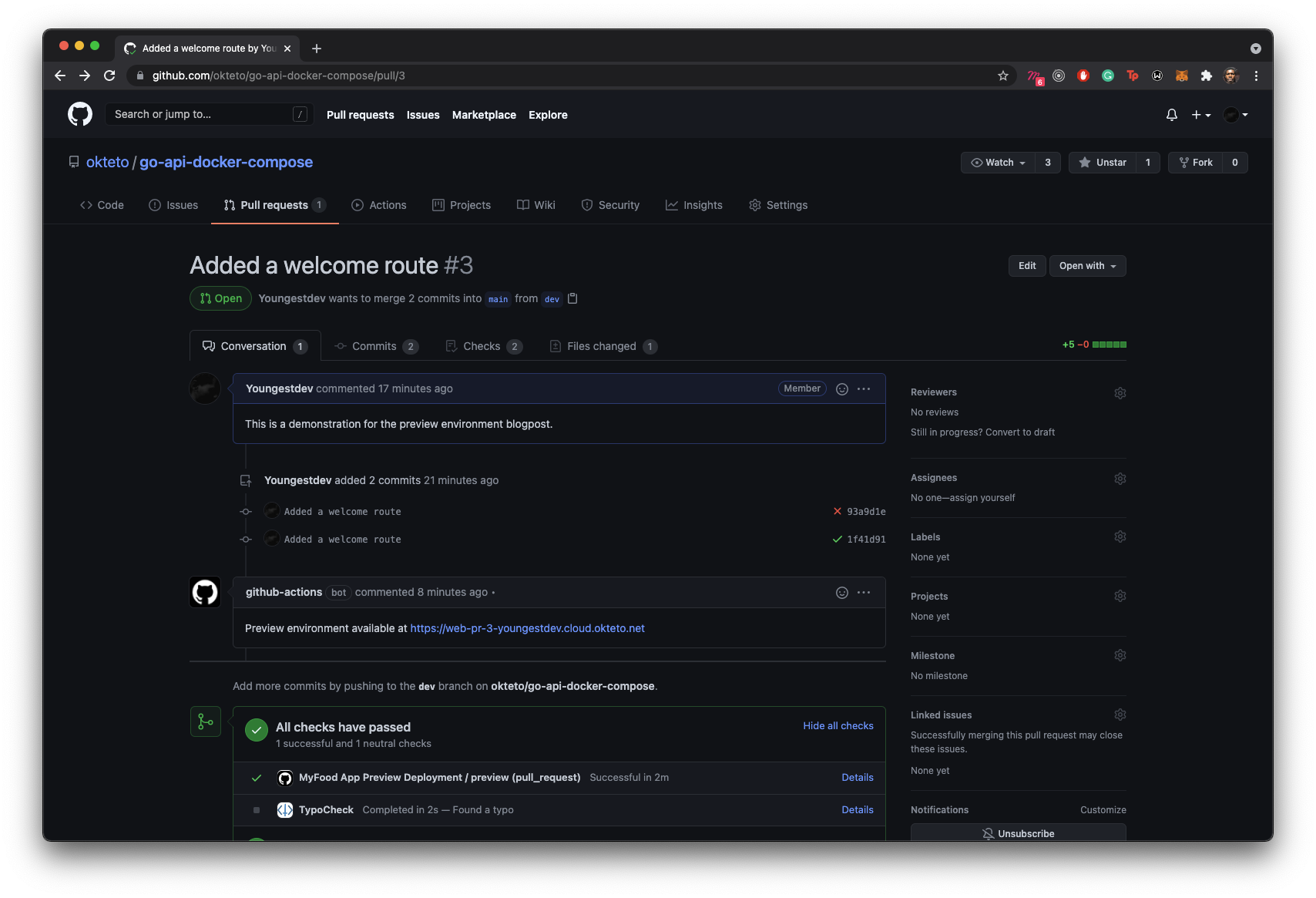Click the browser address bar URL

point(279,76)
